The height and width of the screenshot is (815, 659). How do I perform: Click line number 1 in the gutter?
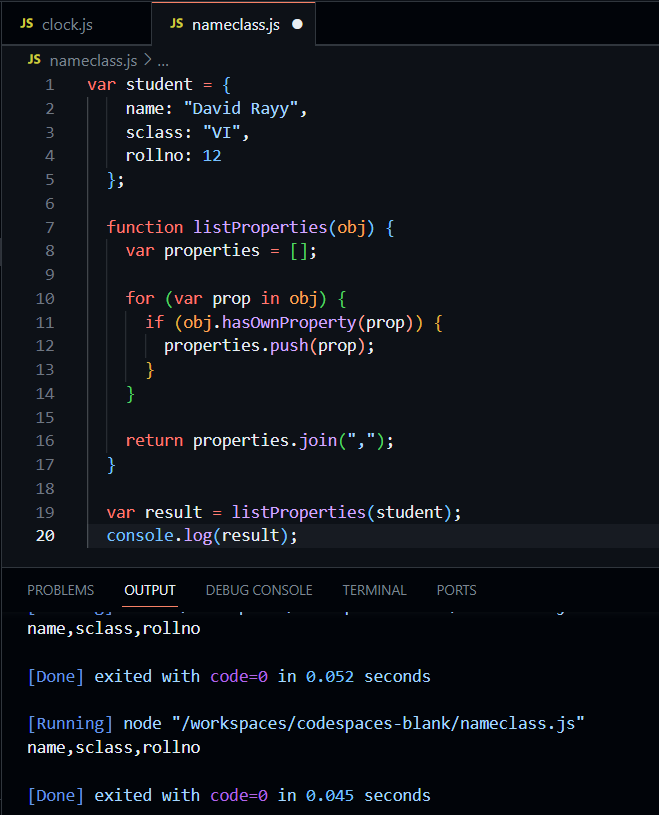49,85
